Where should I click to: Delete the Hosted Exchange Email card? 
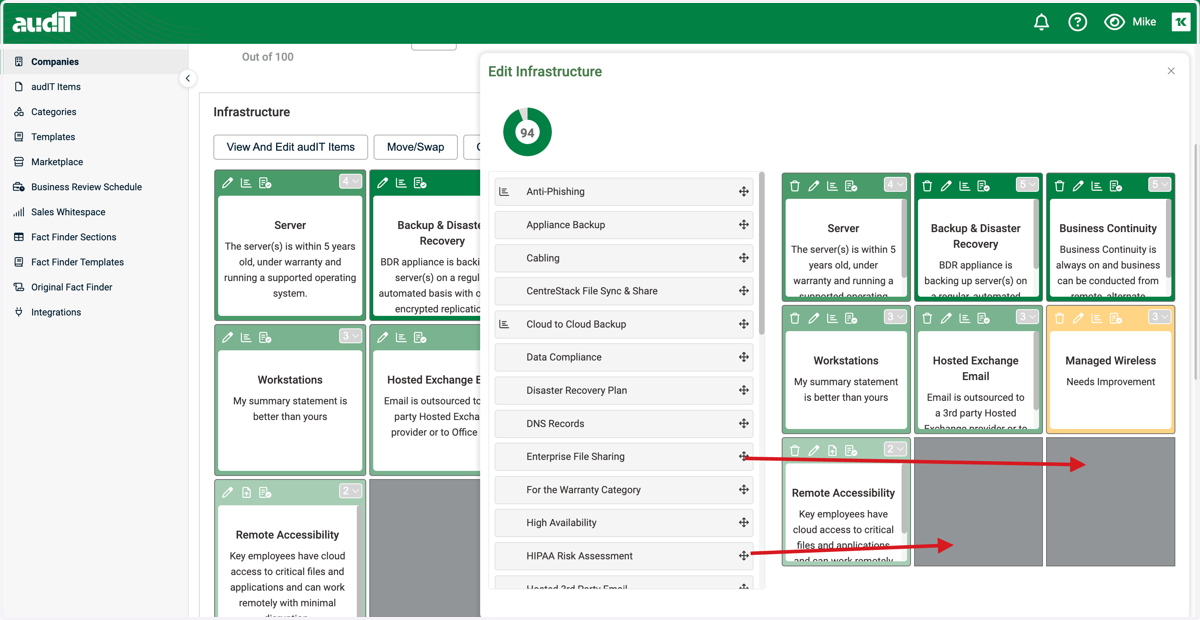pos(927,318)
